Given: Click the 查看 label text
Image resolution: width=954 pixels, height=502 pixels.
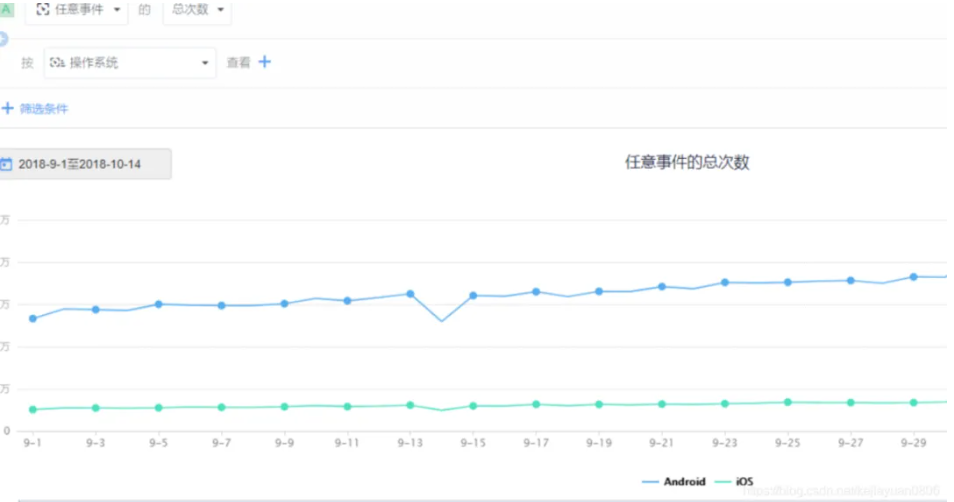Looking at the screenshot, I should coord(238,62).
